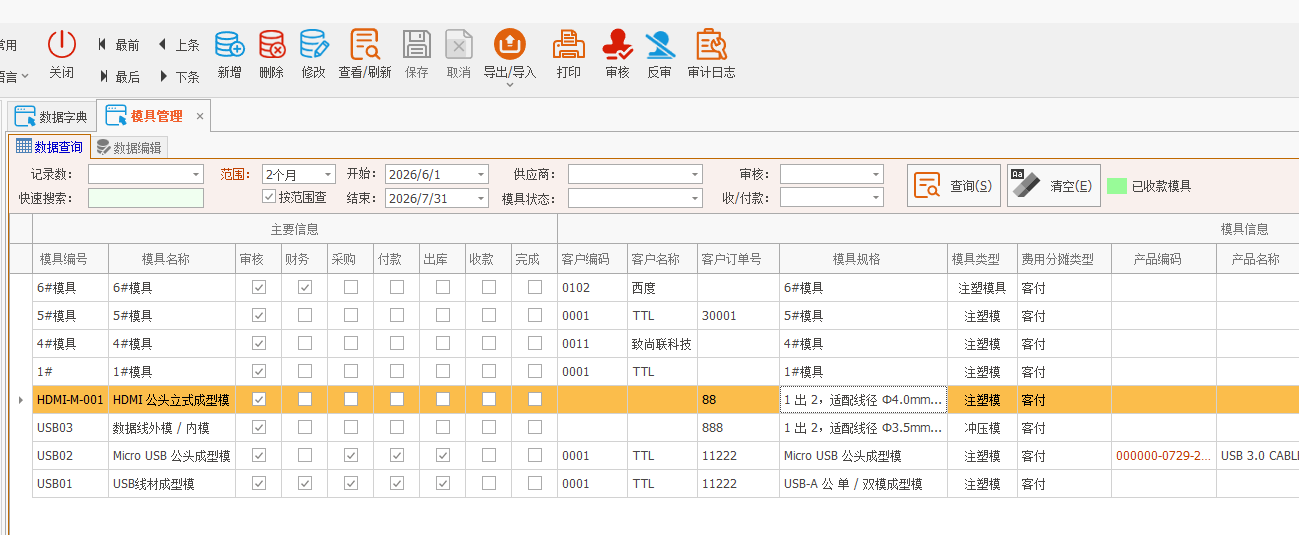1299x535 pixels.
Task: Open the 数据查询 sub-tab
Action: point(50,147)
